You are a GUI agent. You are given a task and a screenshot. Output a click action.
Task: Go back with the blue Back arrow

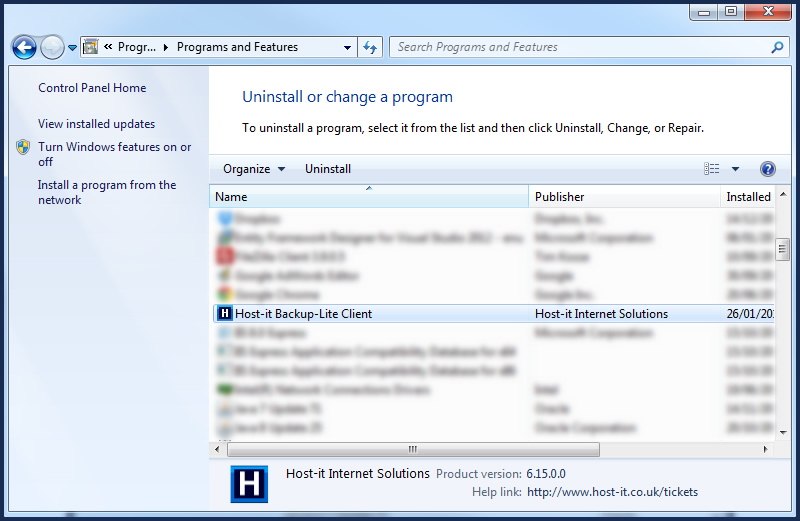[24, 47]
